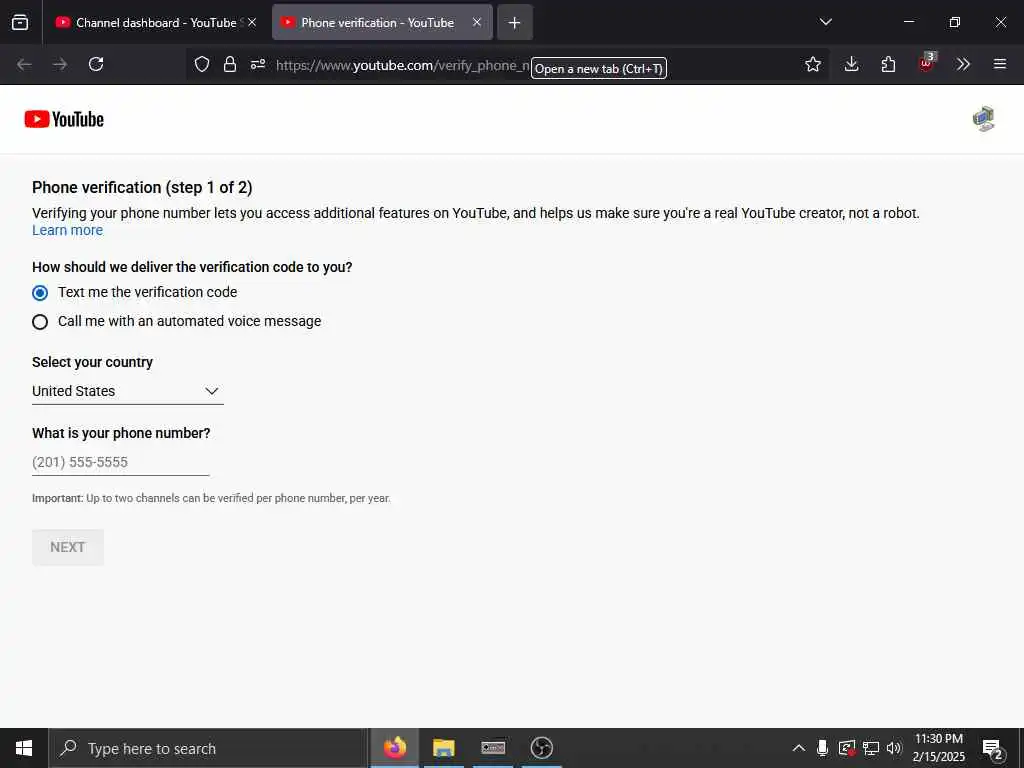
Task: Open the tray icon next to microphone
Action: point(846,748)
